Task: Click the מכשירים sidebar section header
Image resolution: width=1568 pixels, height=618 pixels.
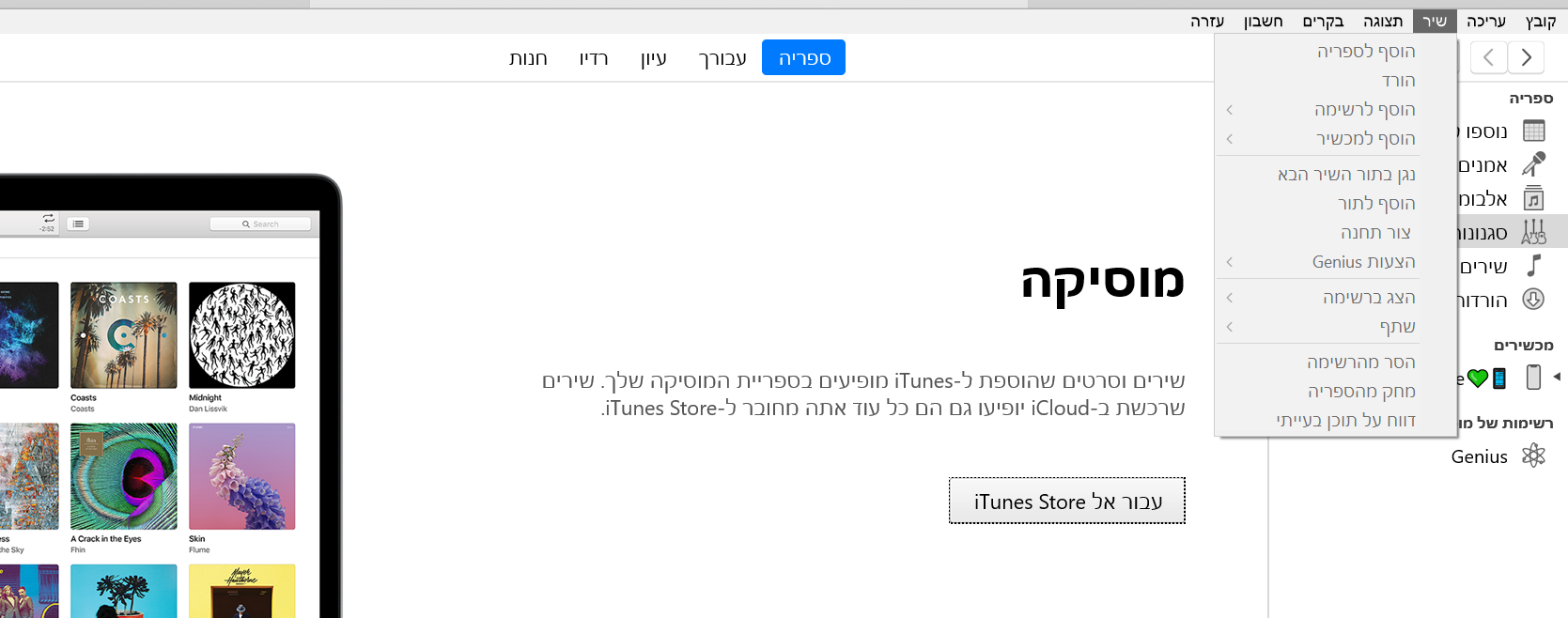Action: (1523, 345)
